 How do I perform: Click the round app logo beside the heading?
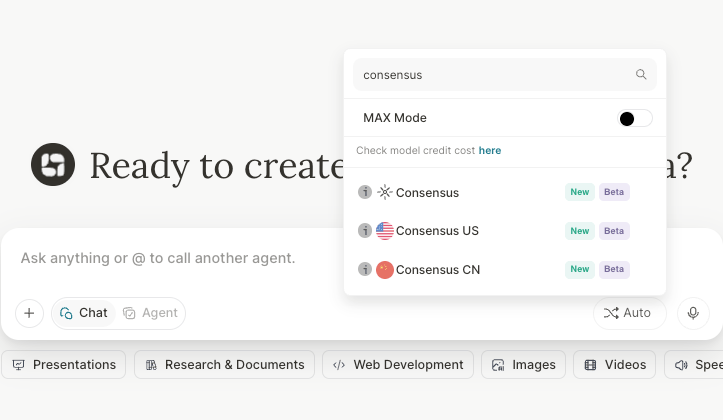(53, 165)
